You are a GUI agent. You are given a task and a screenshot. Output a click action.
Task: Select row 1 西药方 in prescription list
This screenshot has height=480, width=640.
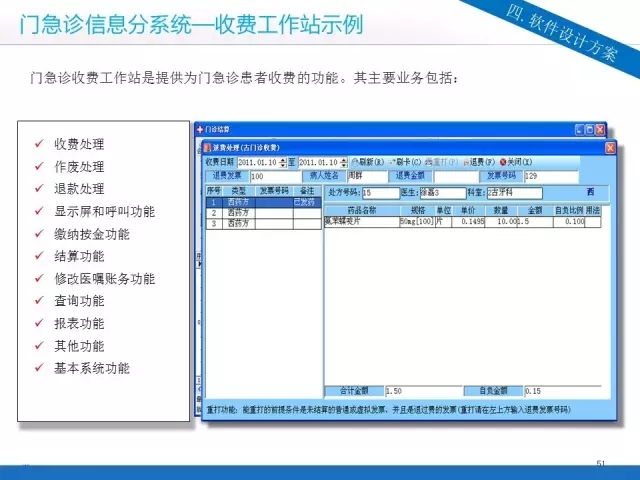click(x=238, y=201)
